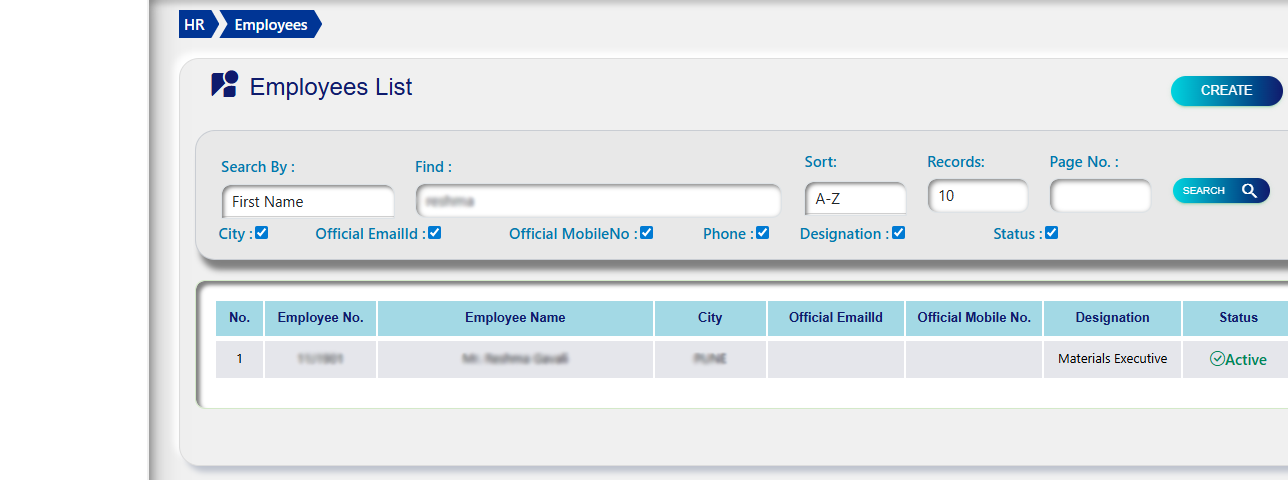The image size is (1288, 480).
Task: Select the Materials Executive employee row
Action: [1112, 359]
